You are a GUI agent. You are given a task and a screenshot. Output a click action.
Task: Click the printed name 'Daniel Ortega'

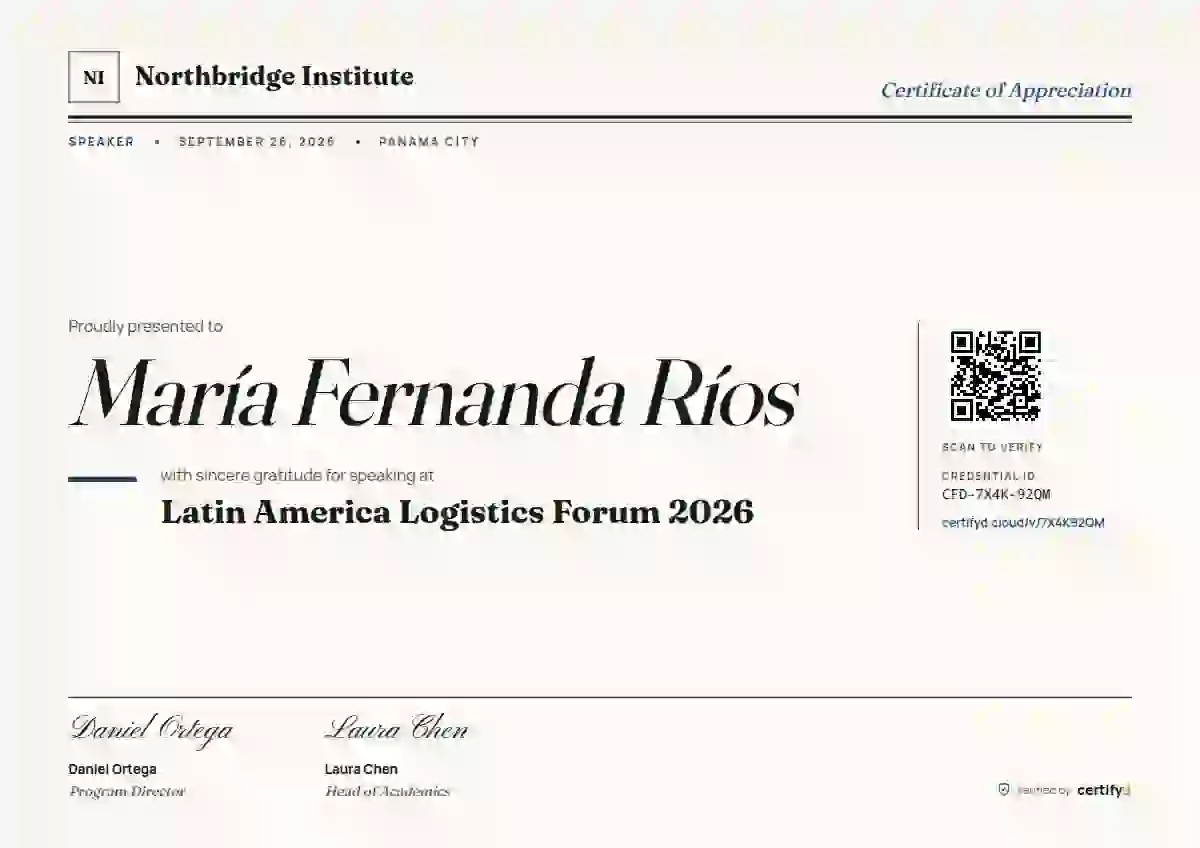coord(112,769)
